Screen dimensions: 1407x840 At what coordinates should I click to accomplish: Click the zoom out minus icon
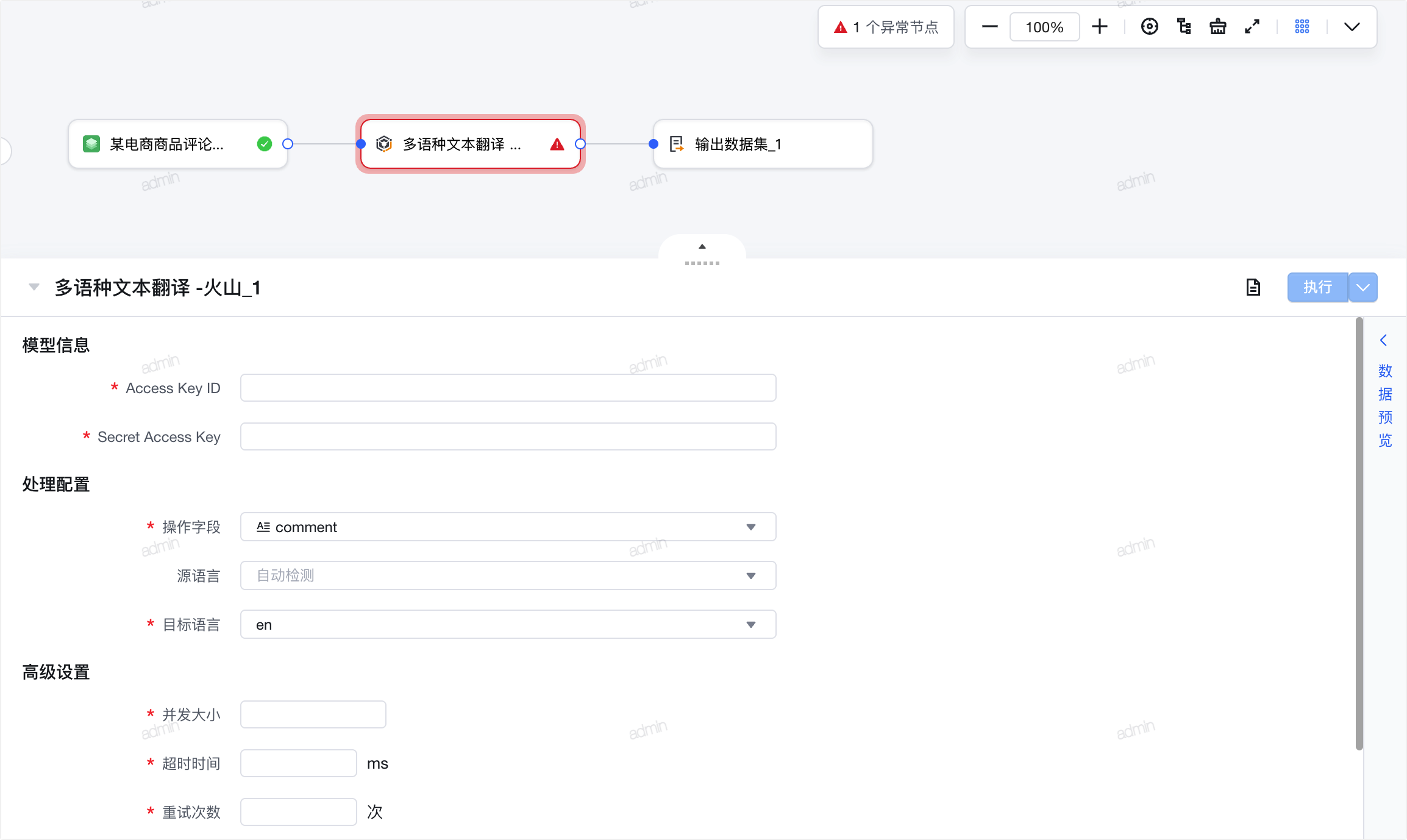pos(990,27)
